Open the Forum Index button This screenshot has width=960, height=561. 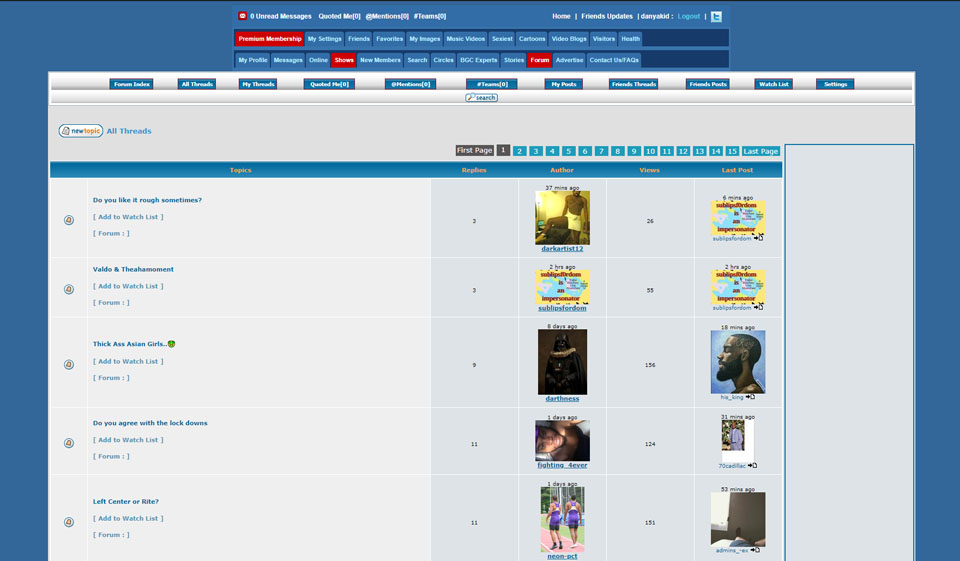(131, 84)
